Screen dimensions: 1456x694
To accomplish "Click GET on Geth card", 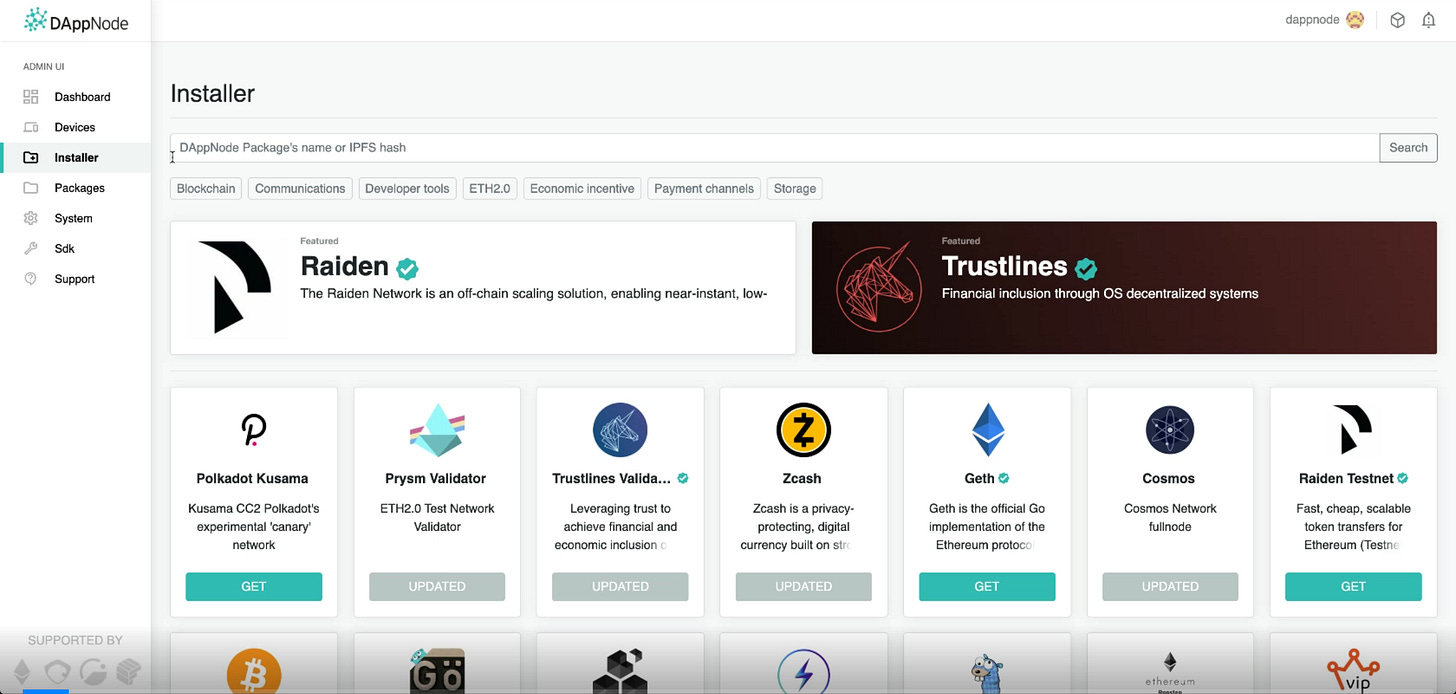I will tap(987, 586).
